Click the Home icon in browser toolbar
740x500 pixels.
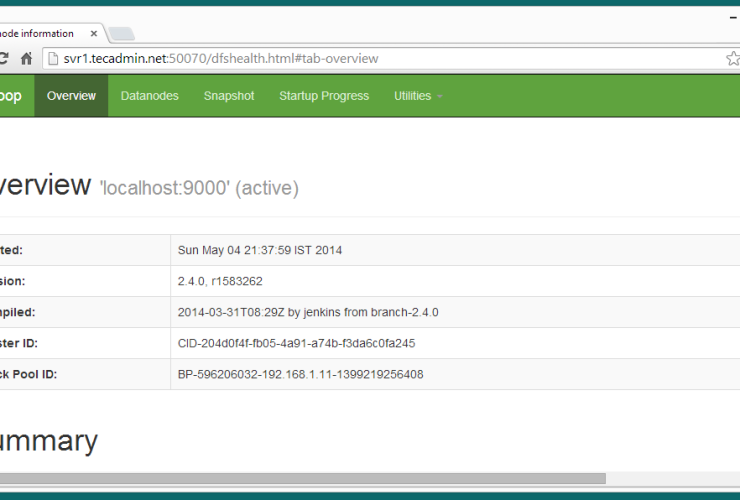27,58
